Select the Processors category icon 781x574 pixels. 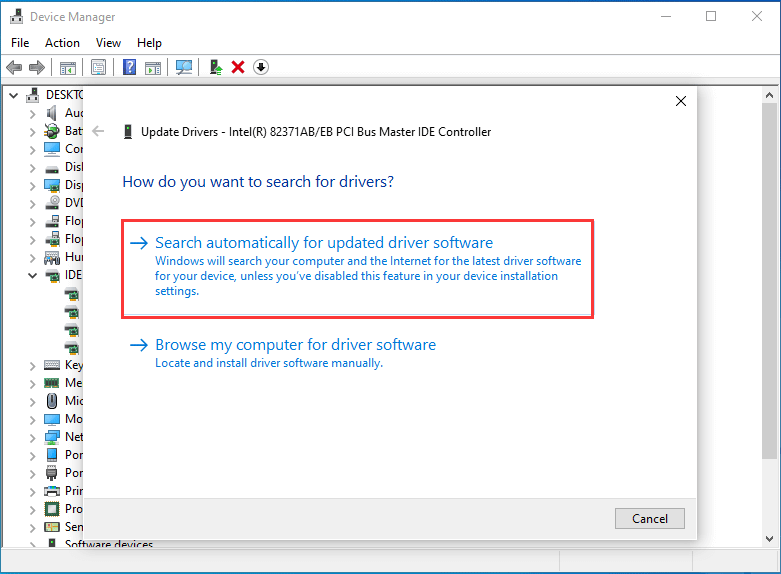point(52,509)
